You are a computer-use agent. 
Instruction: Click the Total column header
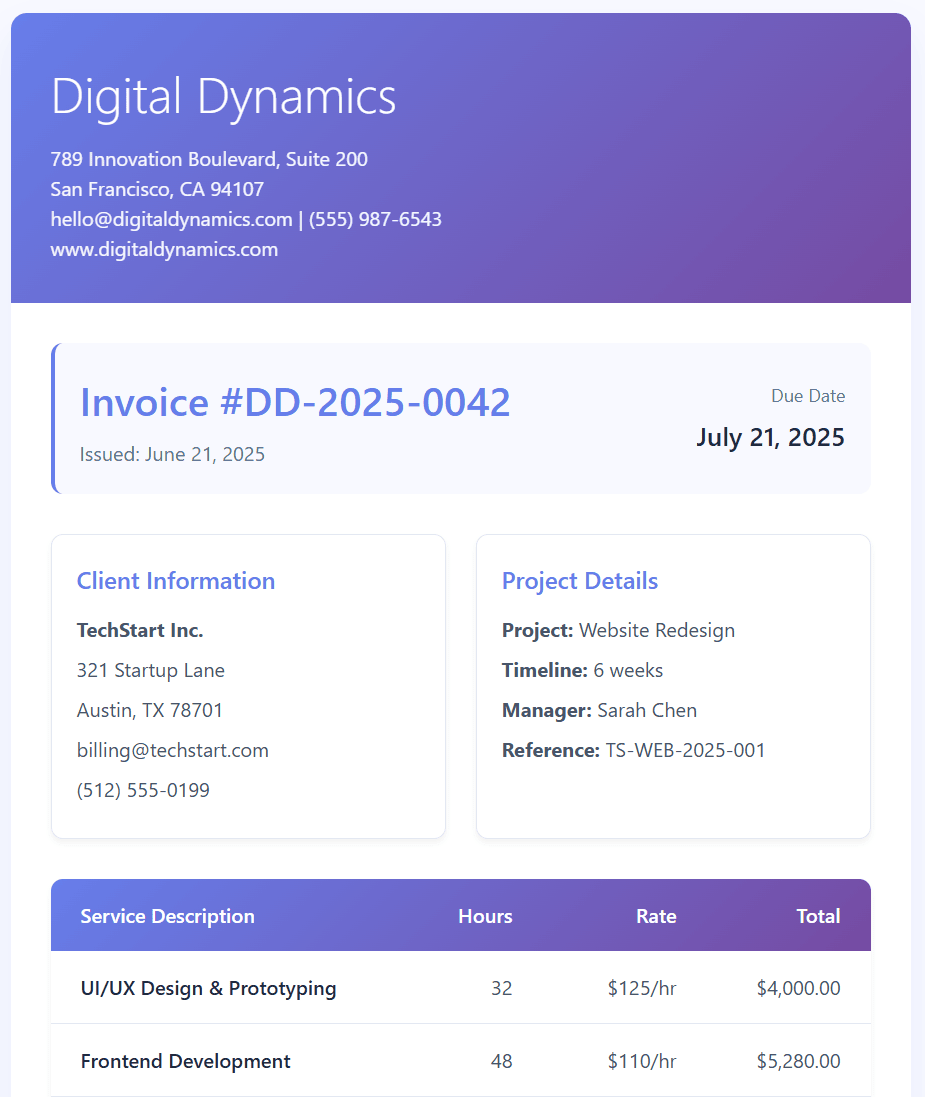click(818, 916)
